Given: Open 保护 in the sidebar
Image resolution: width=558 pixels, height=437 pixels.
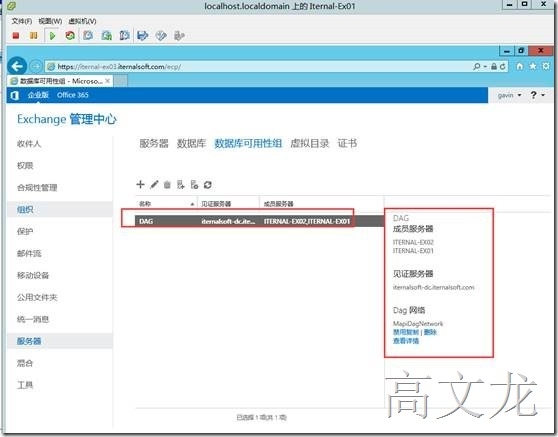Looking at the screenshot, I should tap(25, 231).
